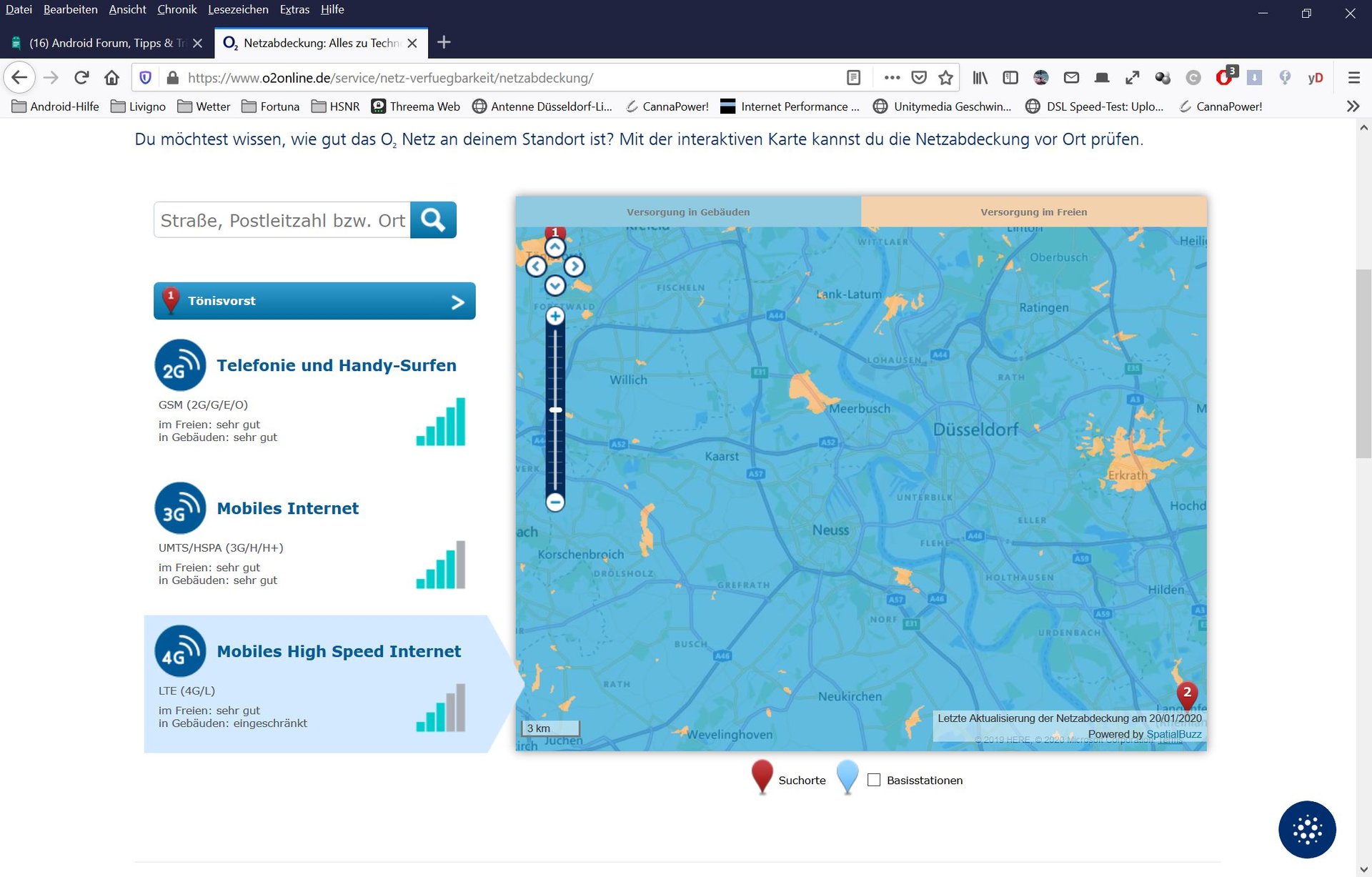Screen dimensions: 1372x877
Task: Bookmark this page with the star
Action: point(945,78)
